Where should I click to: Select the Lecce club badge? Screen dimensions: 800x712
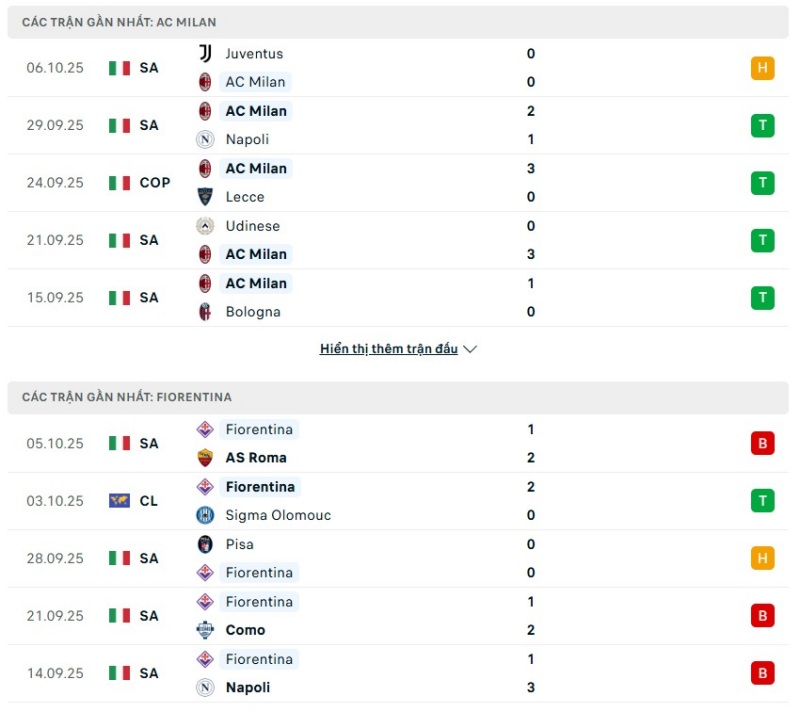coord(204,197)
